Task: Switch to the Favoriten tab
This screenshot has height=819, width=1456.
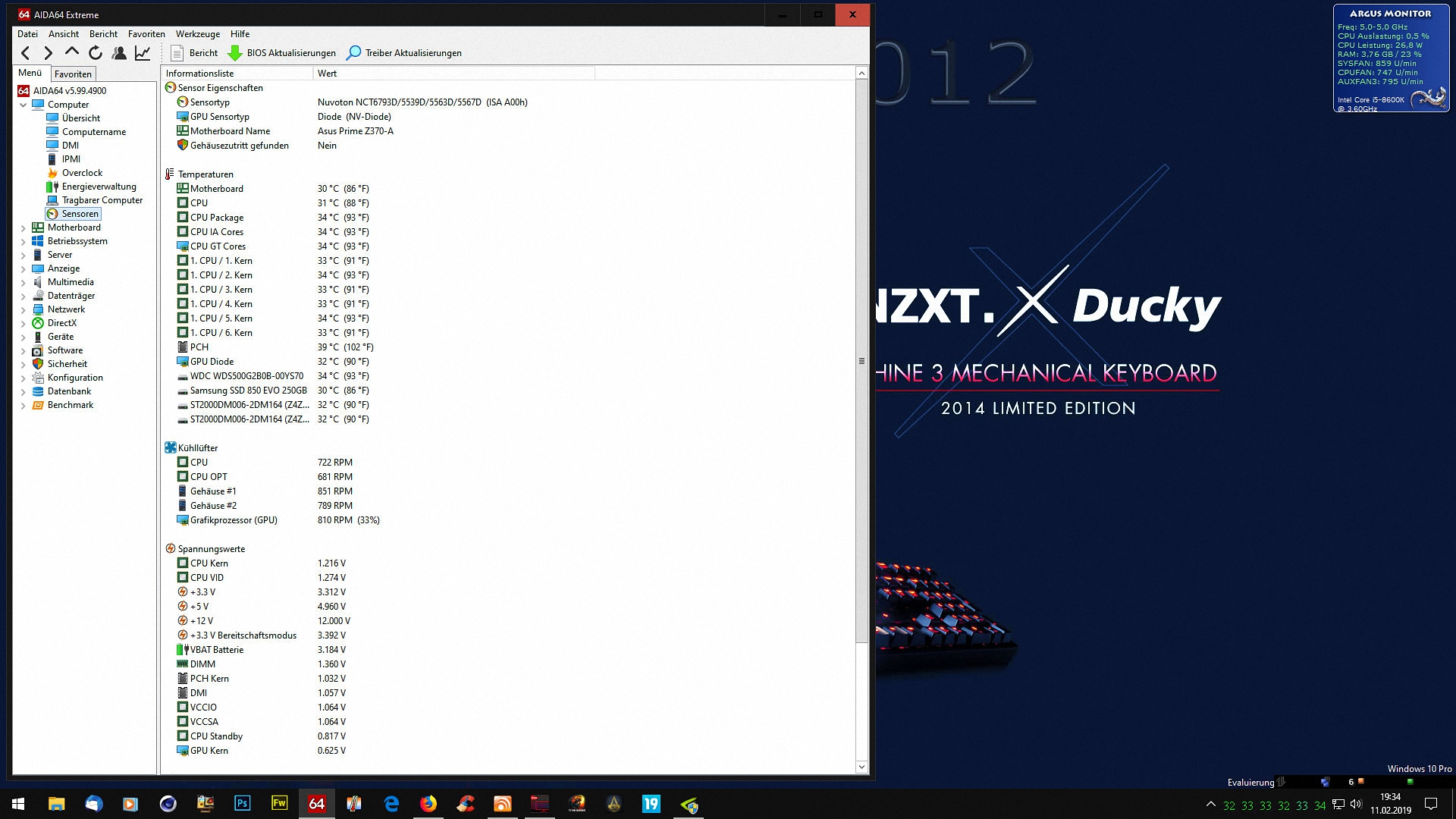Action: (73, 74)
